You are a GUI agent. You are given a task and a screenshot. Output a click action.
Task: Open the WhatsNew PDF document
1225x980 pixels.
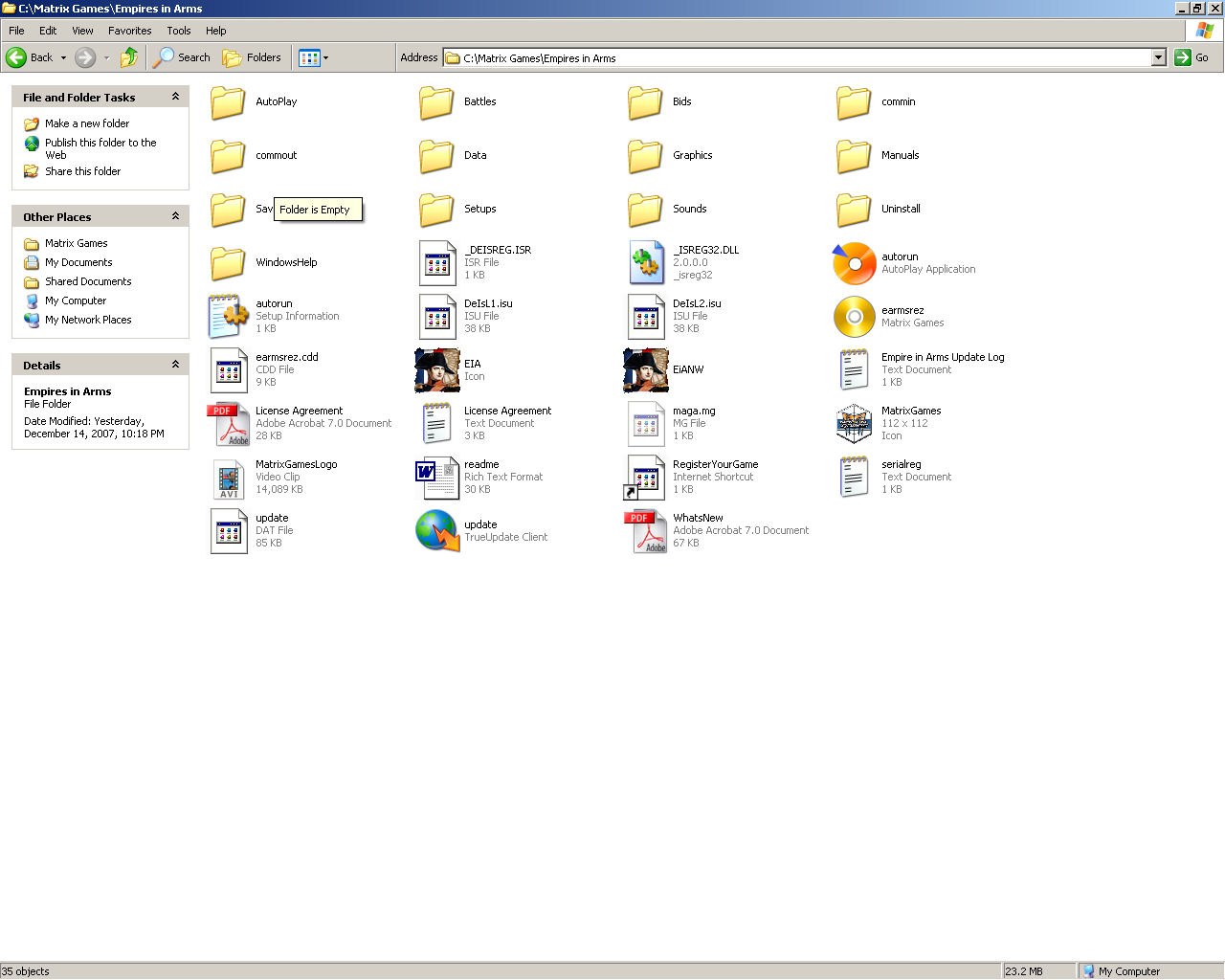[x=646, y=530]
